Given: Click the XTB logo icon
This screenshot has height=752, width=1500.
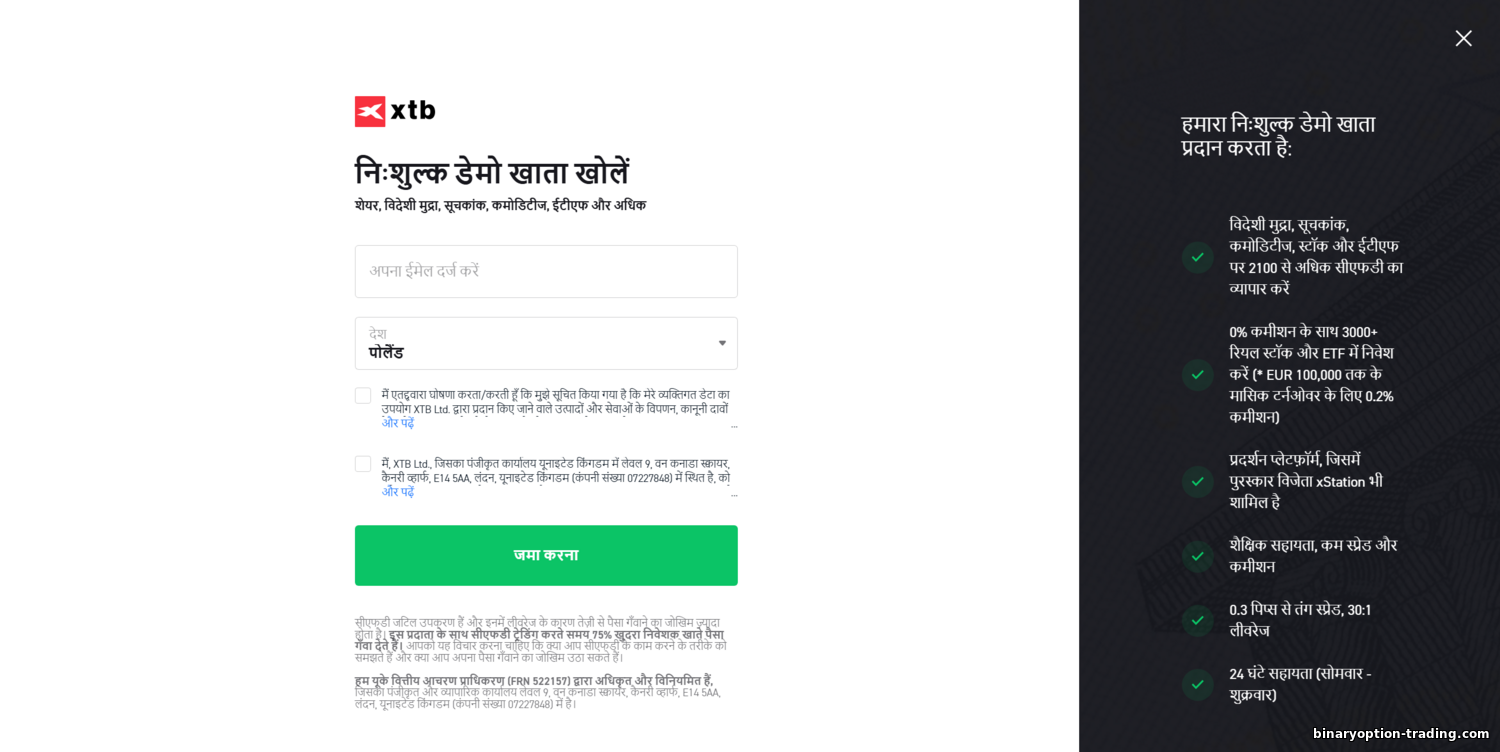Looking at the screenshot, I should pos(370,111).
